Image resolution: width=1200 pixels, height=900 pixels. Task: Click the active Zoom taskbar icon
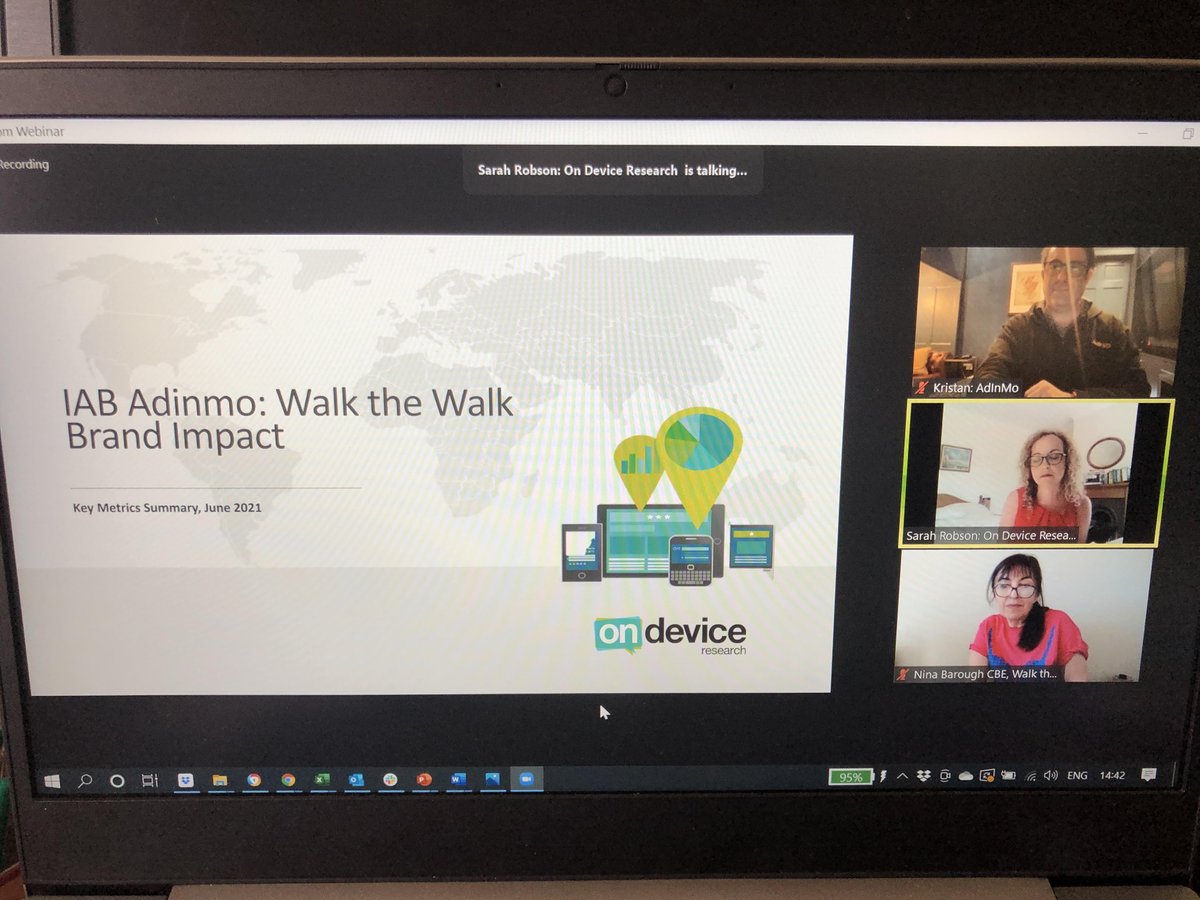tap(526, 780)
